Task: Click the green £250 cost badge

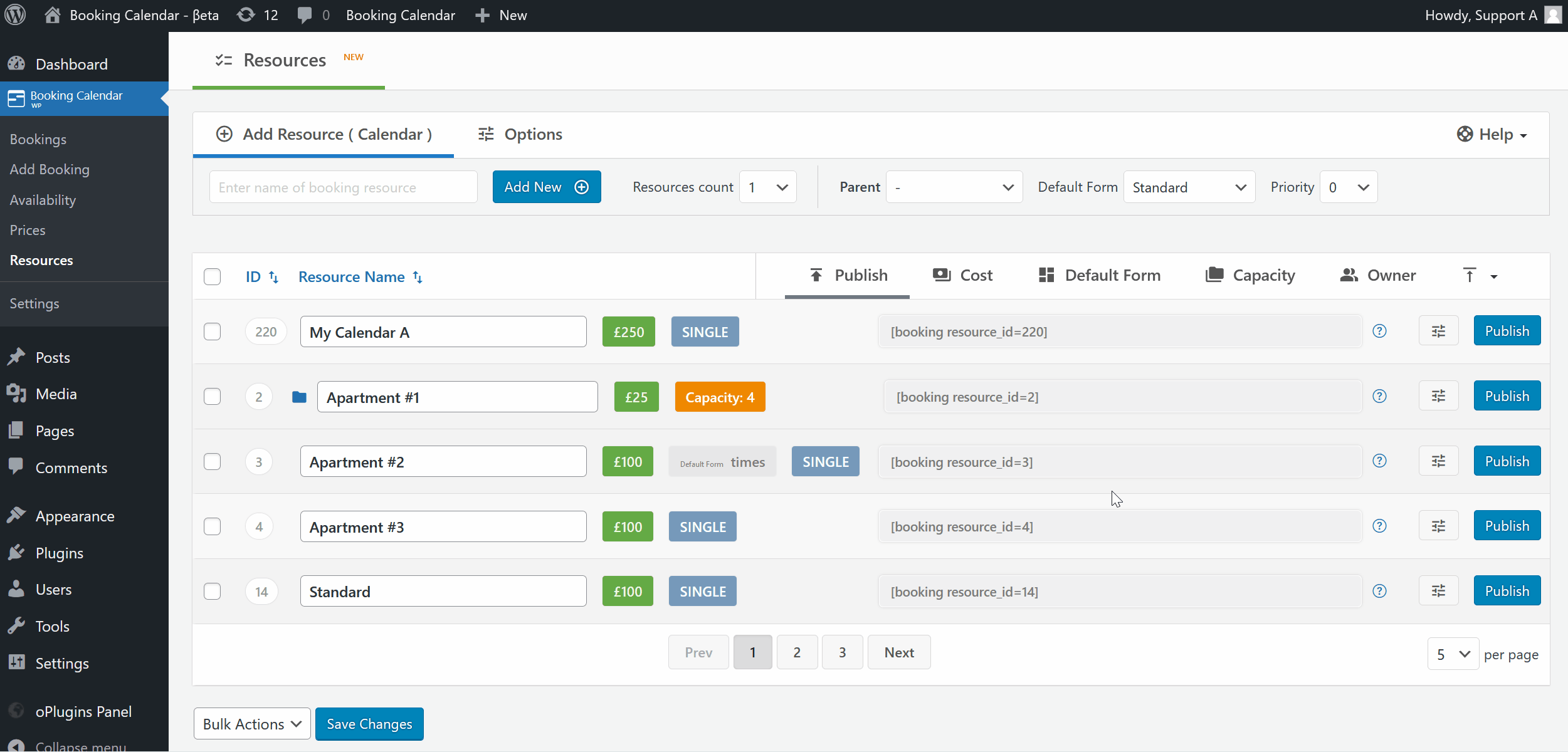Action: tap(628, 332)
